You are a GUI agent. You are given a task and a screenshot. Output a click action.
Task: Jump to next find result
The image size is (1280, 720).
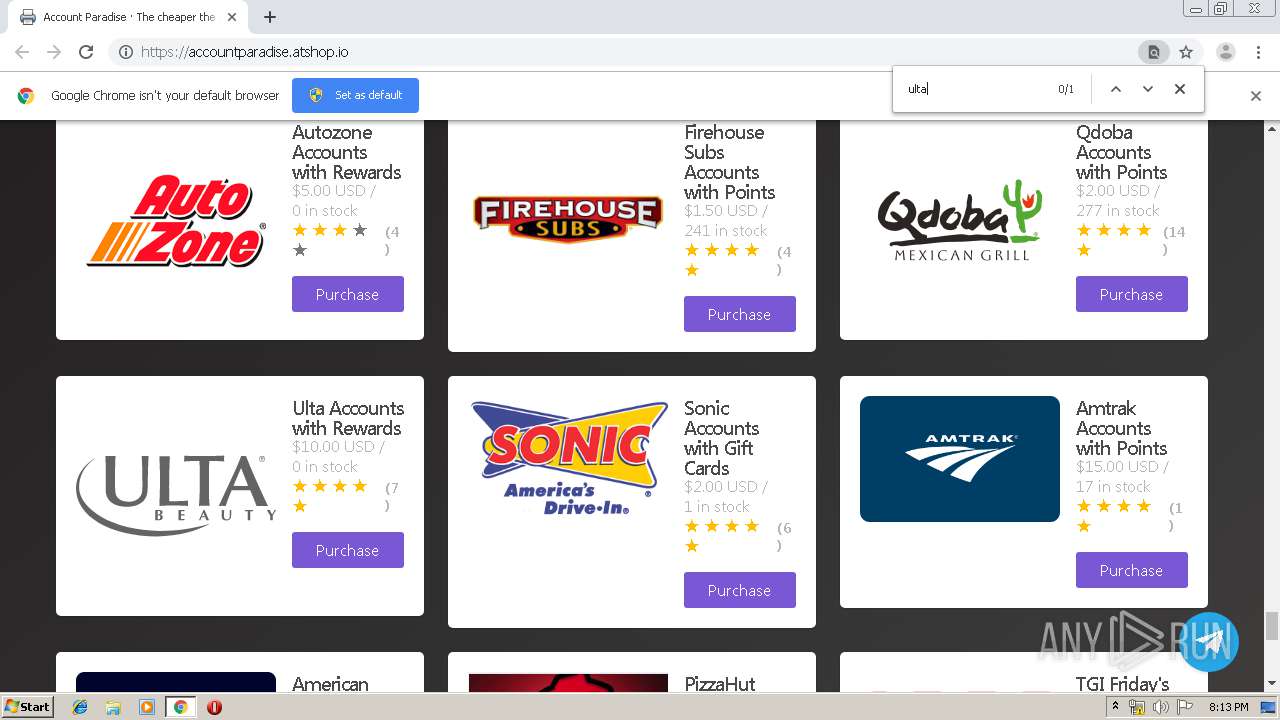[x=1148, y=89]
